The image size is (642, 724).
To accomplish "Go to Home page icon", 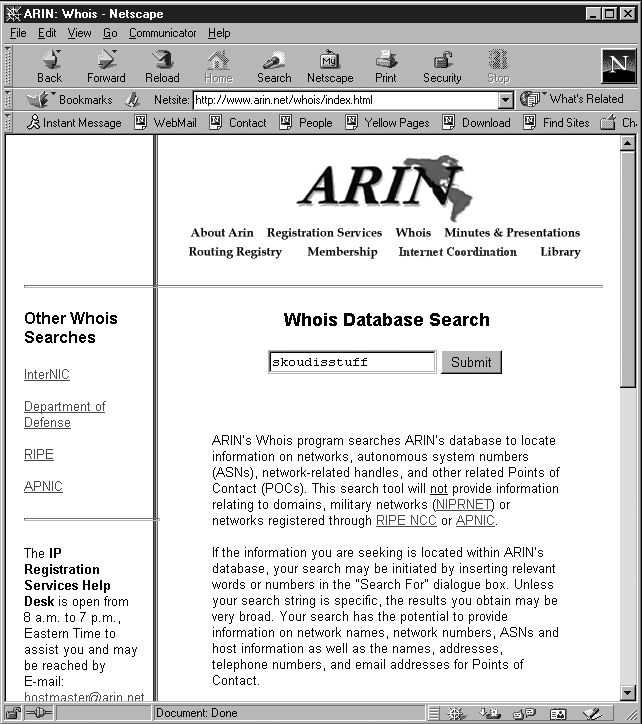I will click(218, 66).
